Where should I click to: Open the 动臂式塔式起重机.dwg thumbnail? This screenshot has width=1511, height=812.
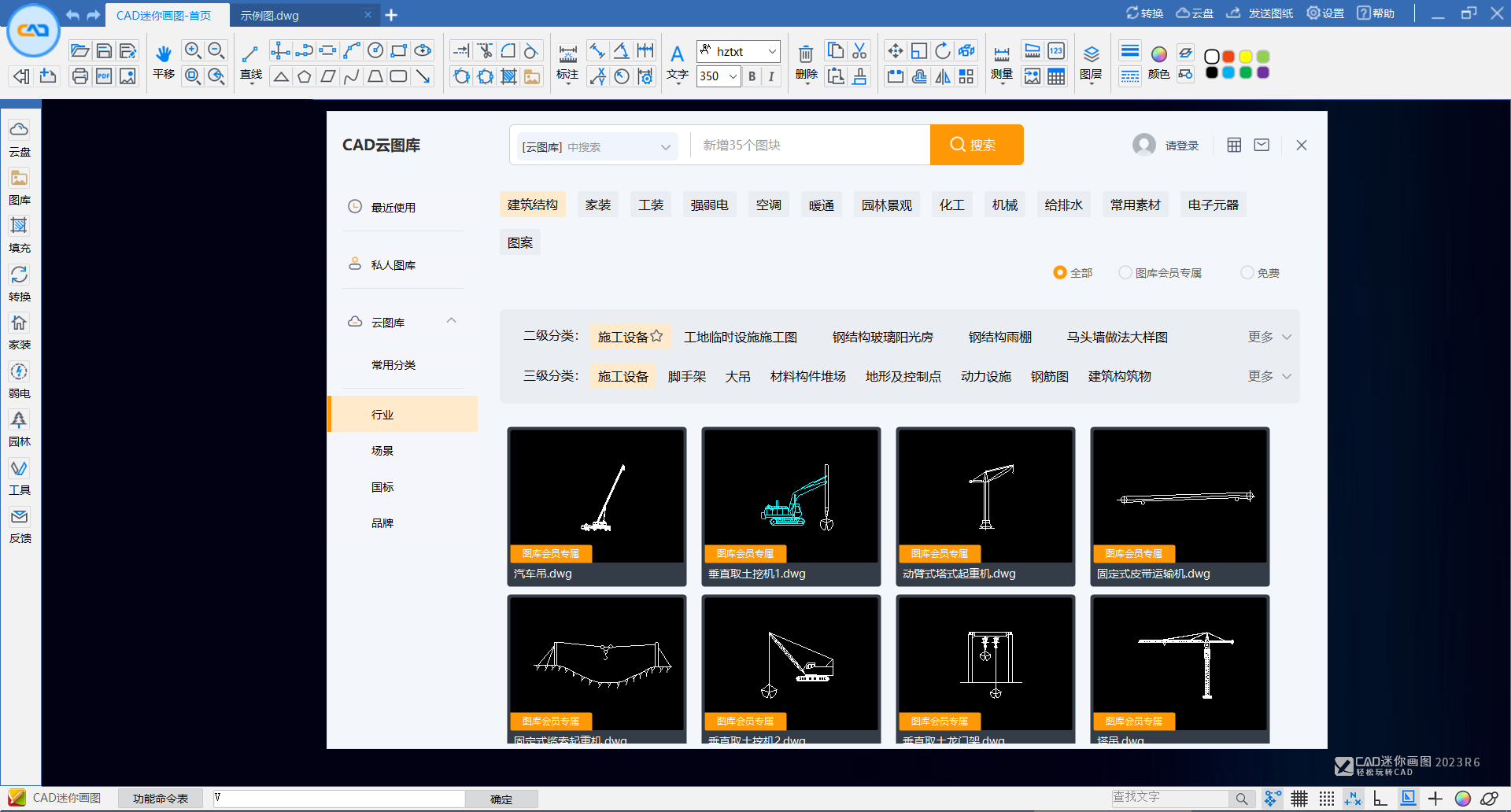(x=985, y=506)
